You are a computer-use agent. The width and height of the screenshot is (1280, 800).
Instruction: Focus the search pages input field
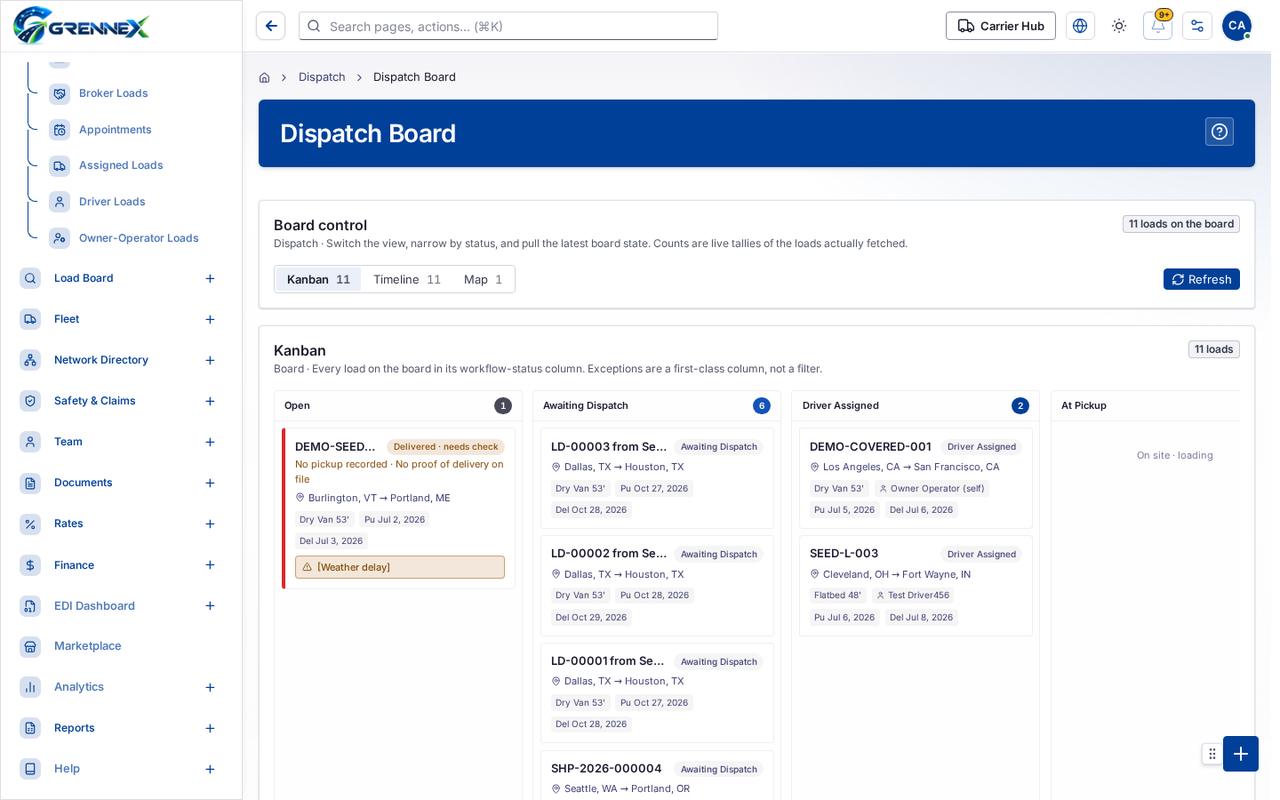[508, 26]
